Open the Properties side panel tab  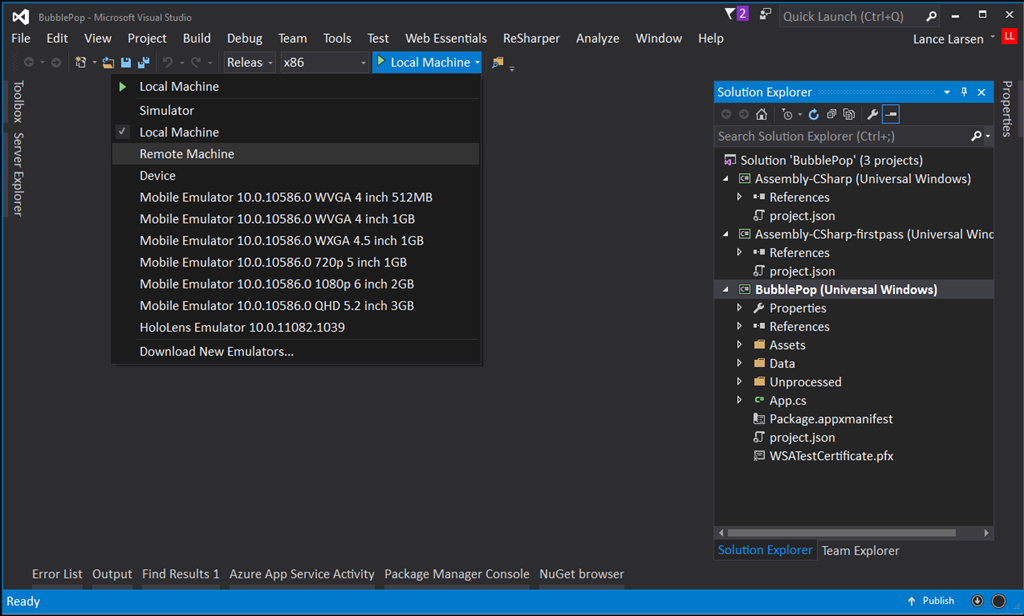pos(1007,108)
